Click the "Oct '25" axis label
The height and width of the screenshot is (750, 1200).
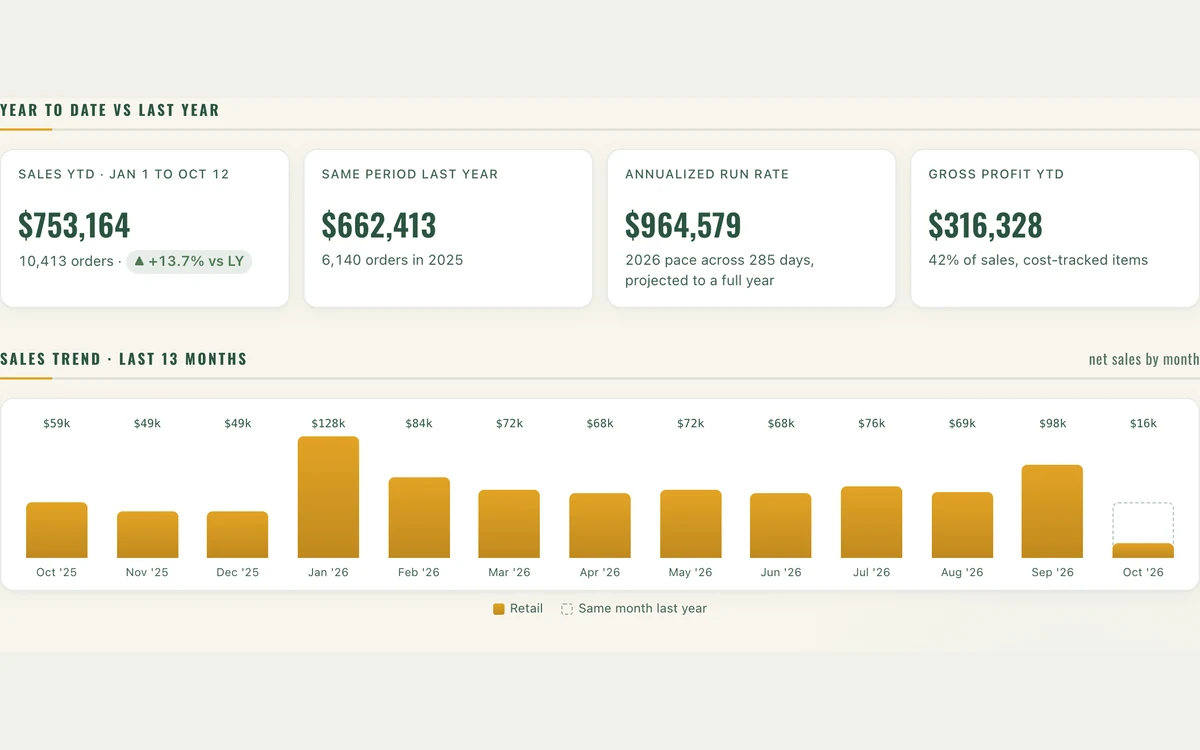tap(57, 573)
